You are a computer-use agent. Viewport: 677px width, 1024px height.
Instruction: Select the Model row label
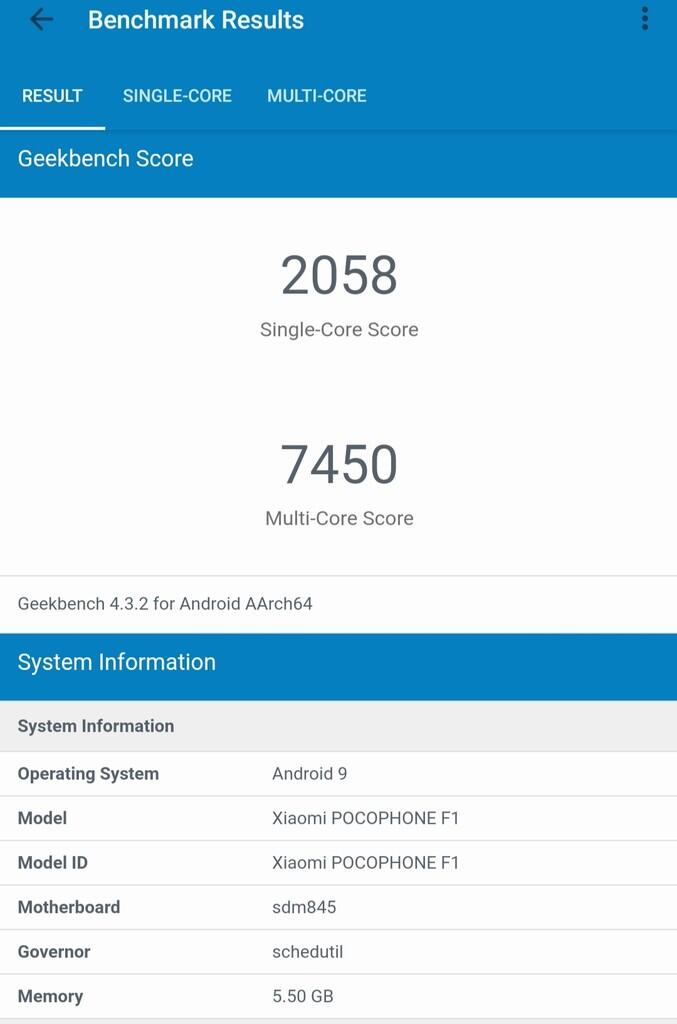(x=42, y=818)
